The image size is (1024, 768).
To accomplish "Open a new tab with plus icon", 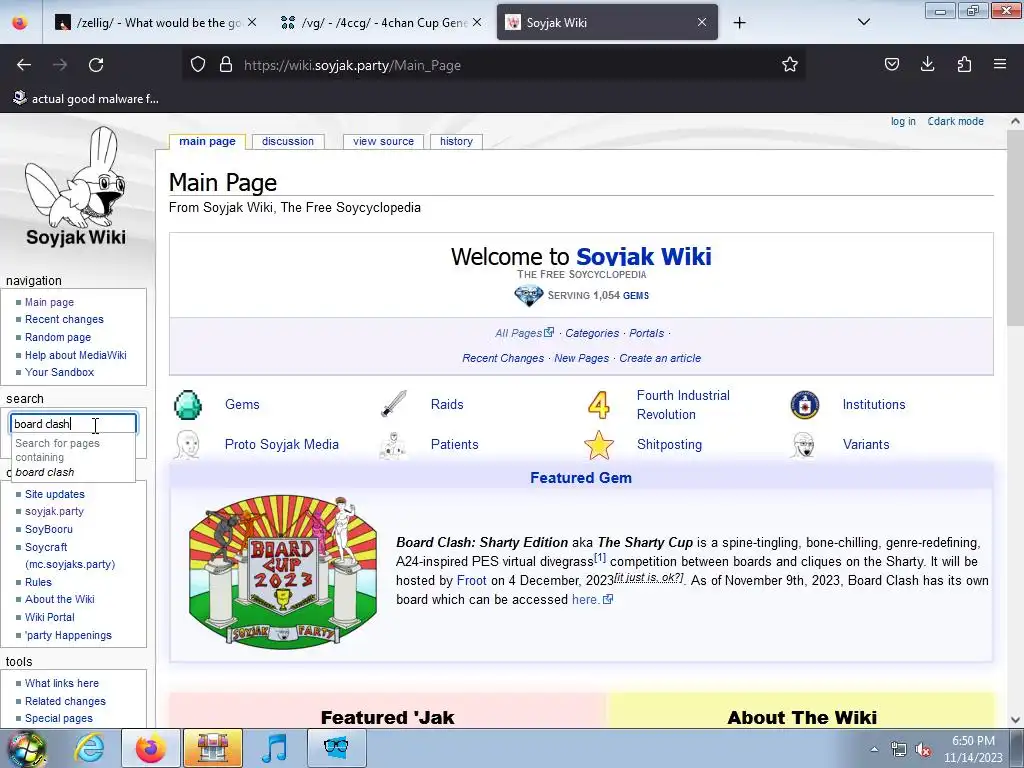I will point(739,23).
